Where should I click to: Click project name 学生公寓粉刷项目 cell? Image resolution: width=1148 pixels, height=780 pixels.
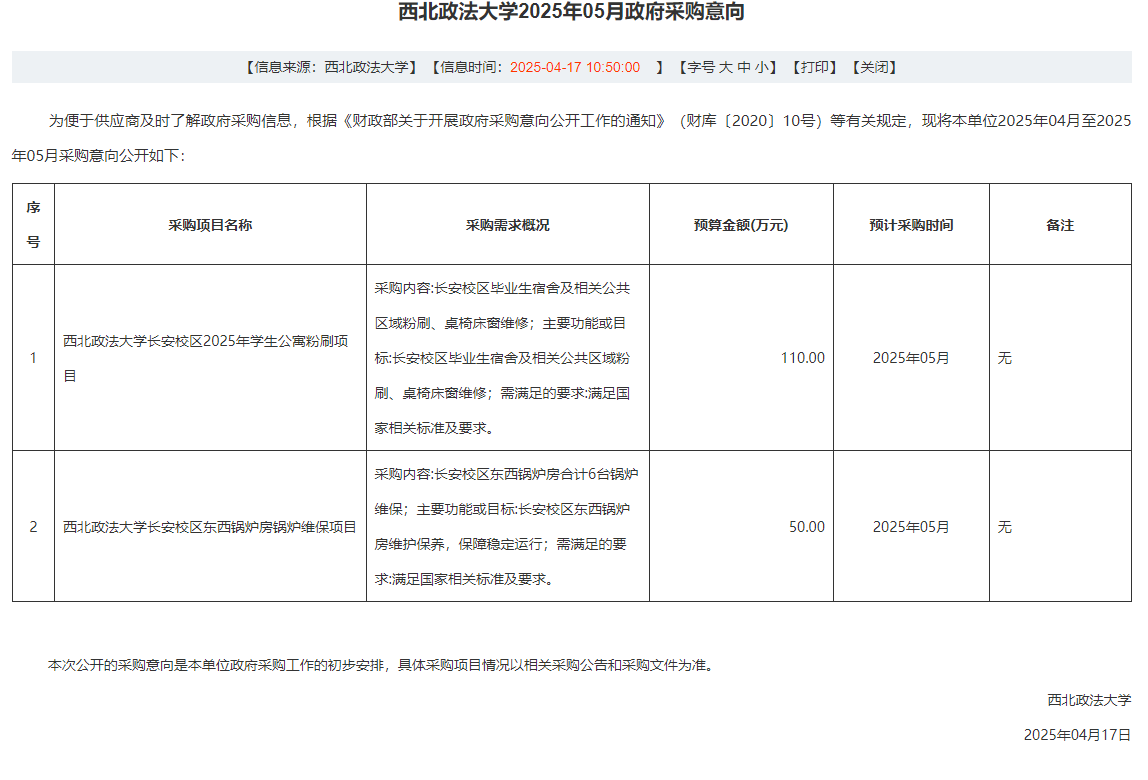pyautogui.click(x=210, y=357)
